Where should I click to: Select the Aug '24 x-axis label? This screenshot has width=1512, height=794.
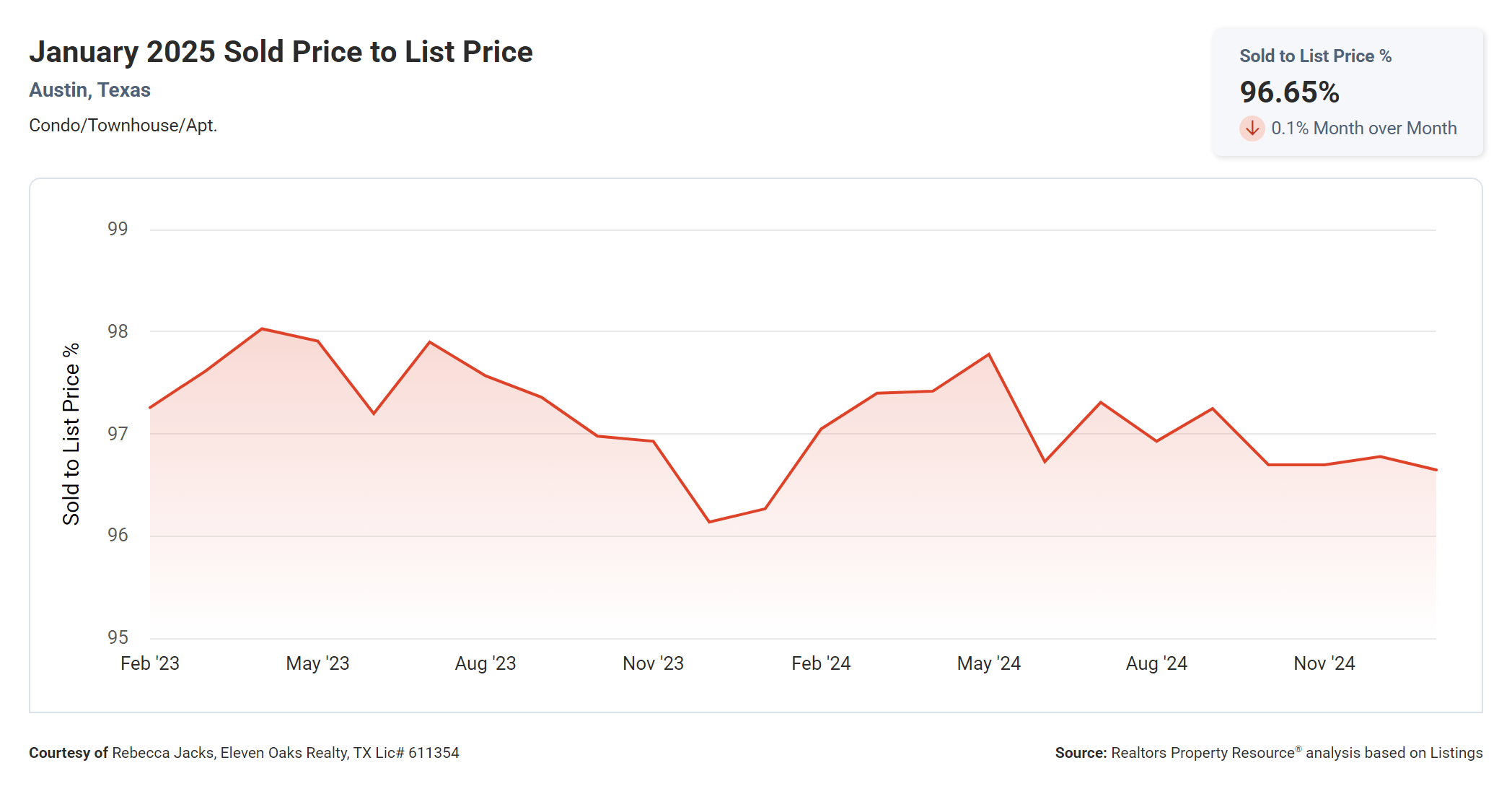[x=1156, y=663]
